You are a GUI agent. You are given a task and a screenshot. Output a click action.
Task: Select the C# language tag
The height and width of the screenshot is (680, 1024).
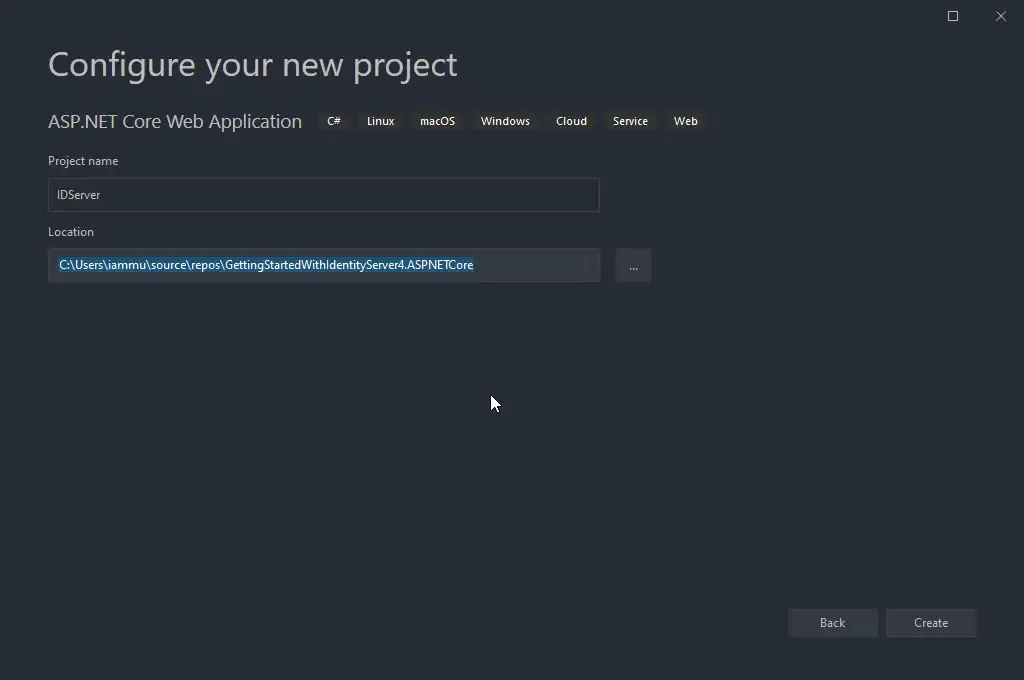point(333,120)
